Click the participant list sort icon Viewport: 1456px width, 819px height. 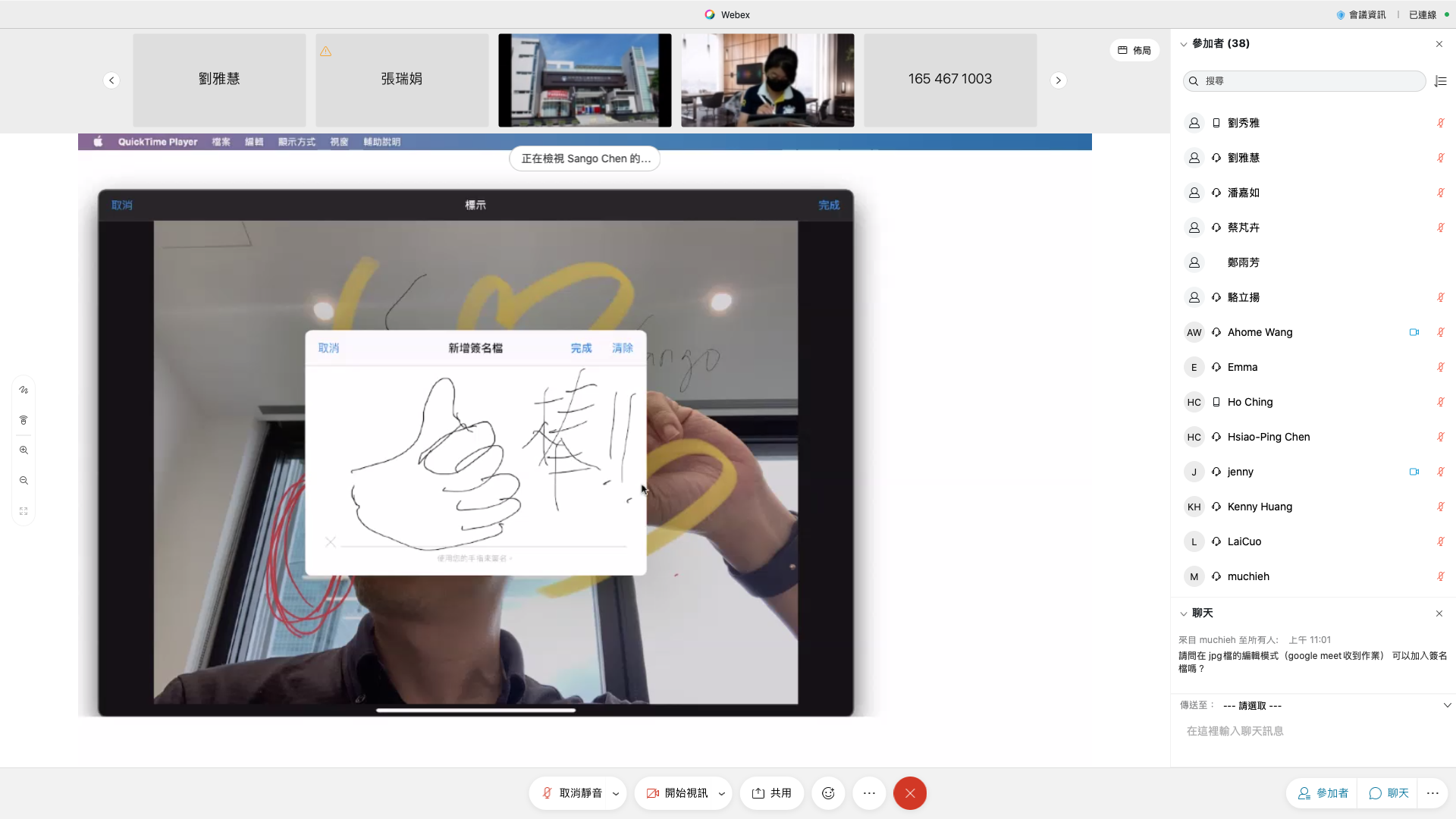1441,81
